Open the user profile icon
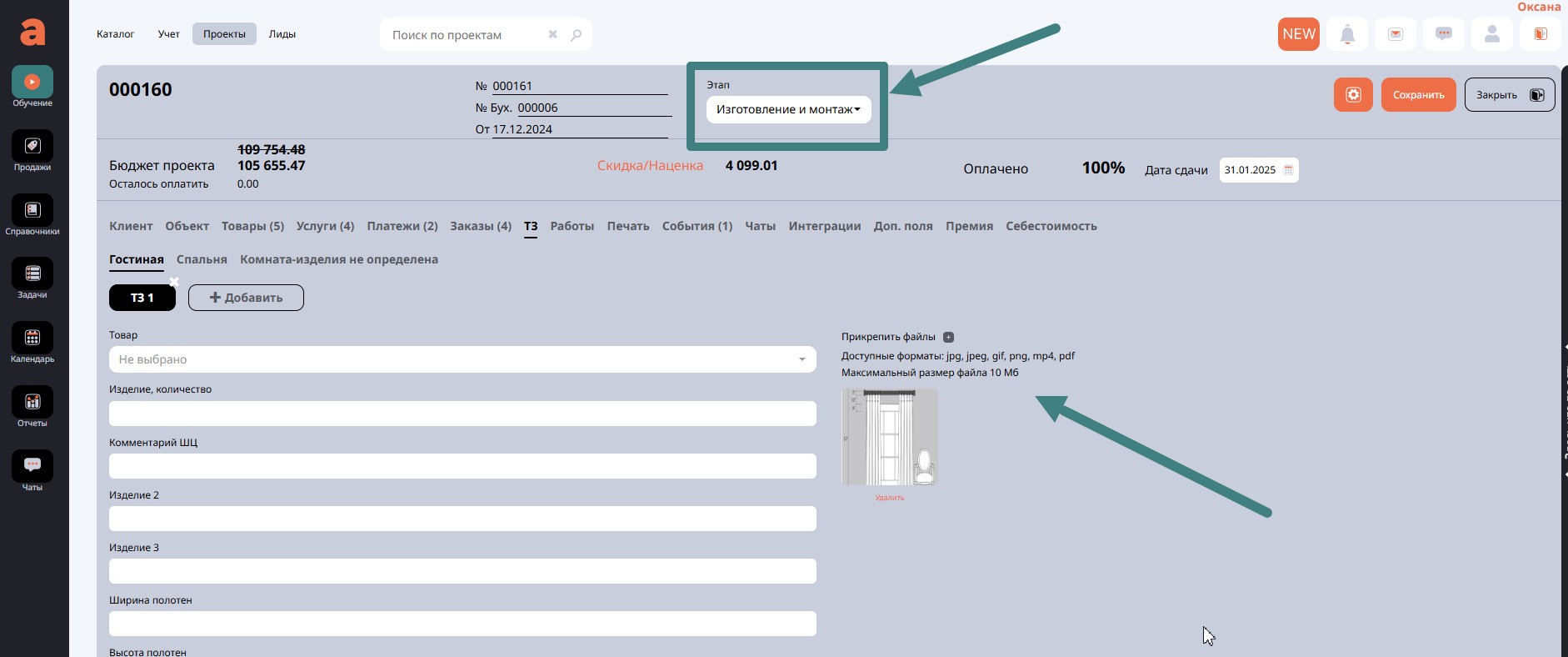 (x=1491, y=34)
